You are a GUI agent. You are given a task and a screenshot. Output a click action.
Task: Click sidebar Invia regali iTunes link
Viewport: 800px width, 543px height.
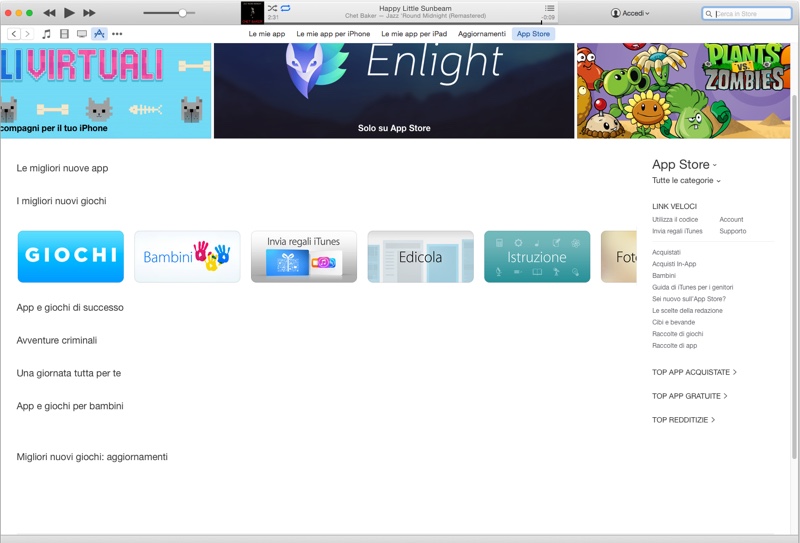677,231
